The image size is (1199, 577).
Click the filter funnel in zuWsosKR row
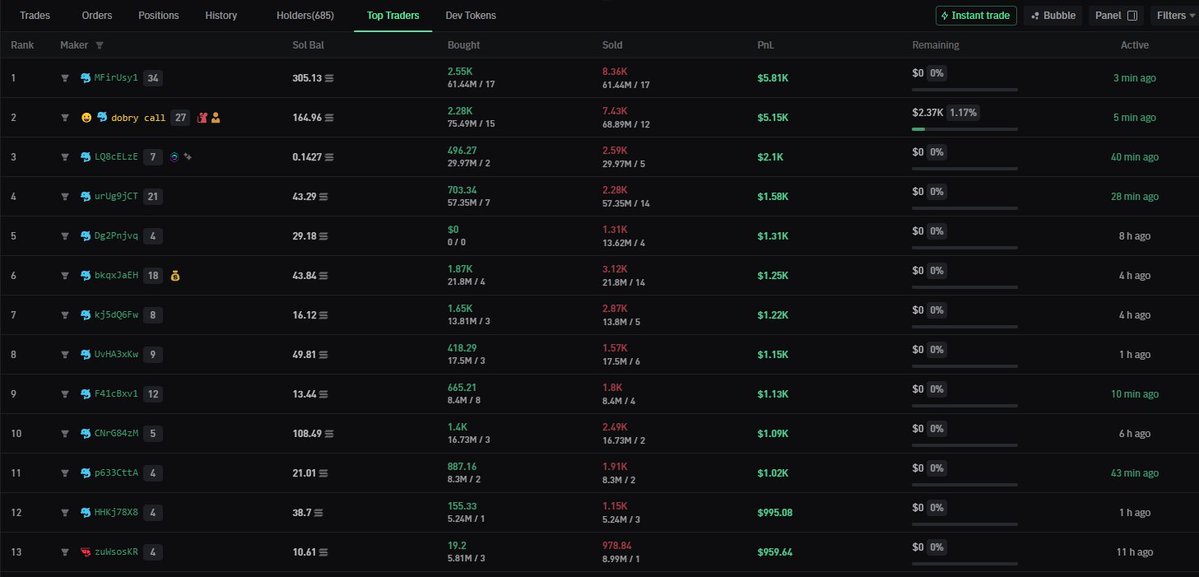(x=65, y=552)
